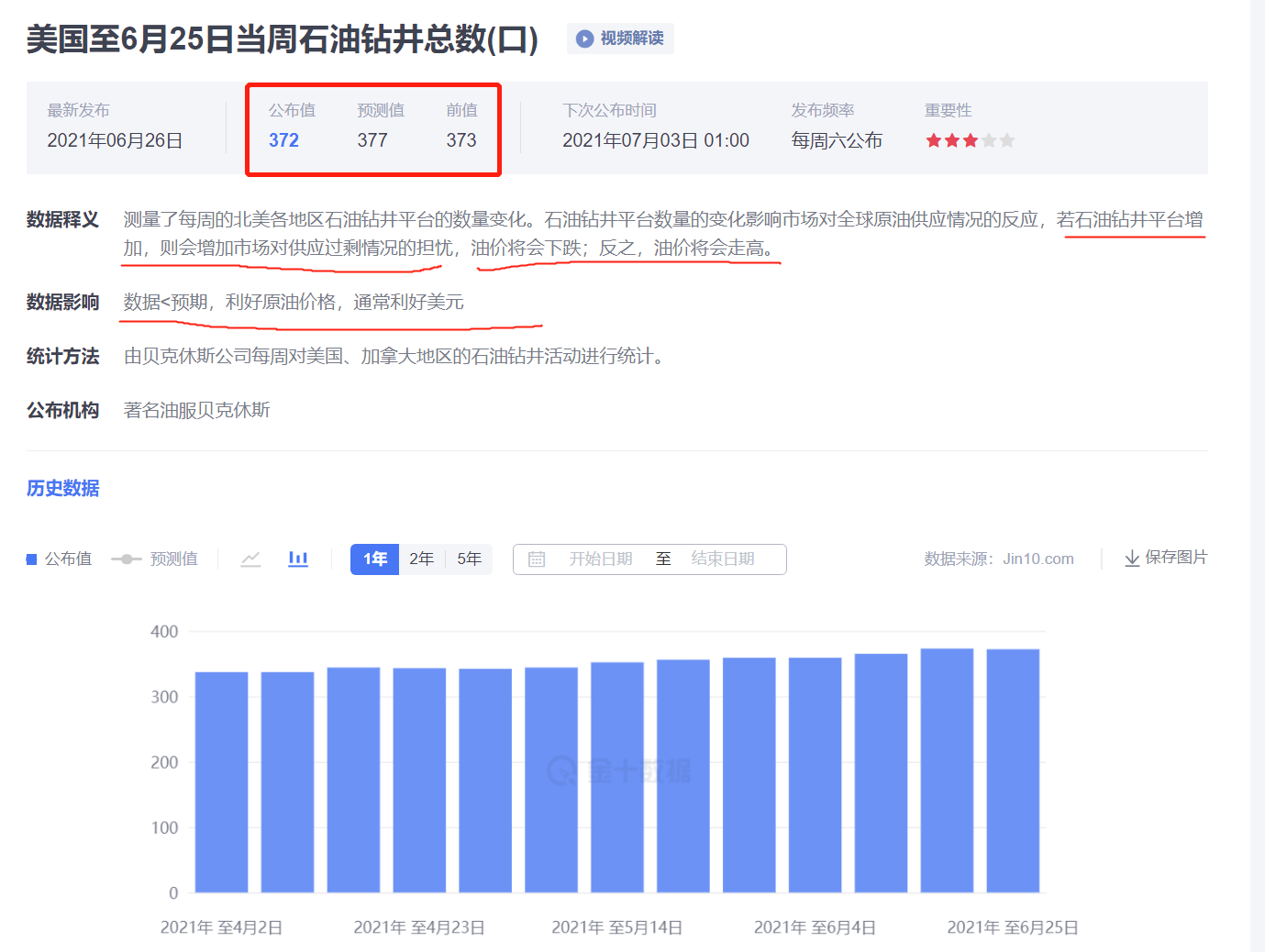Image resolution: width=1265 pixels, height=952 pixels.
Task: Click the x-axis label 2021年 至5月14日
Action: click(617, 927)
